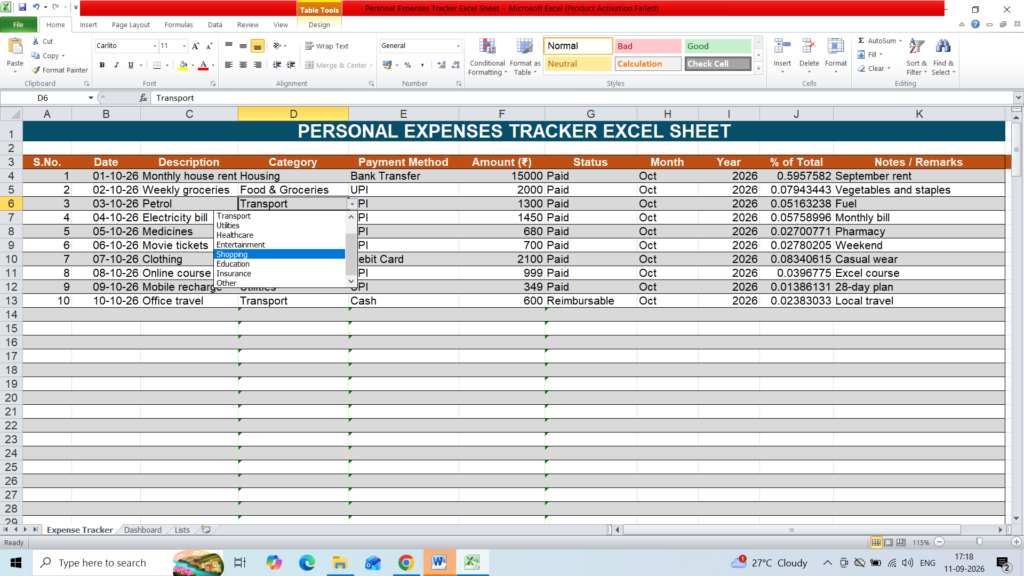Open the Insert ribbon tab
1024x576 pixels.
point(88,25)
